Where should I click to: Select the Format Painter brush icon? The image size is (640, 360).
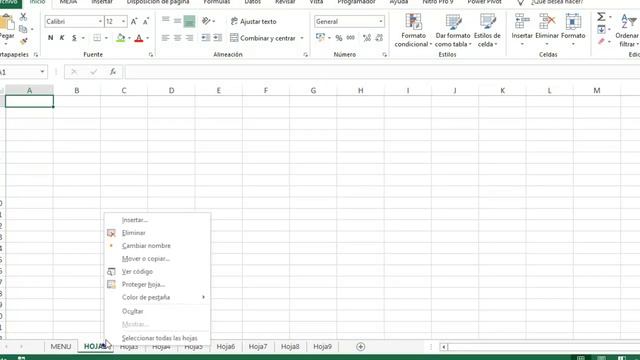click(24, 41)
